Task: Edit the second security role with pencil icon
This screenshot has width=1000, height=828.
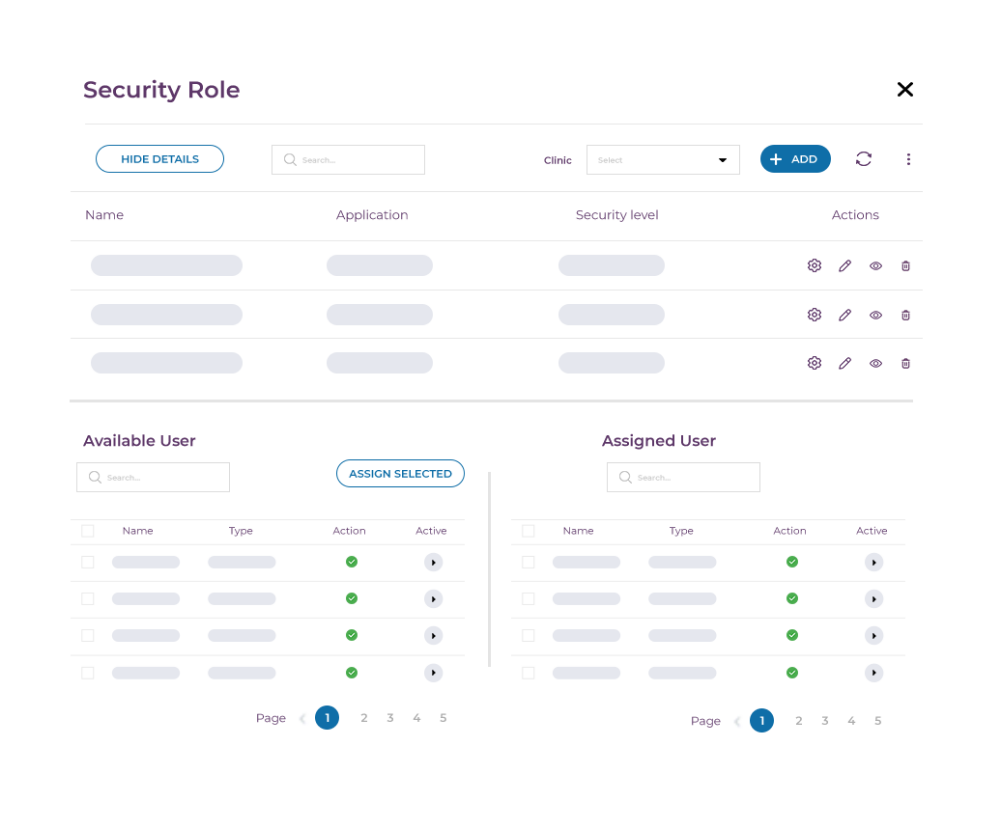Action: click(x=845, y=314)
